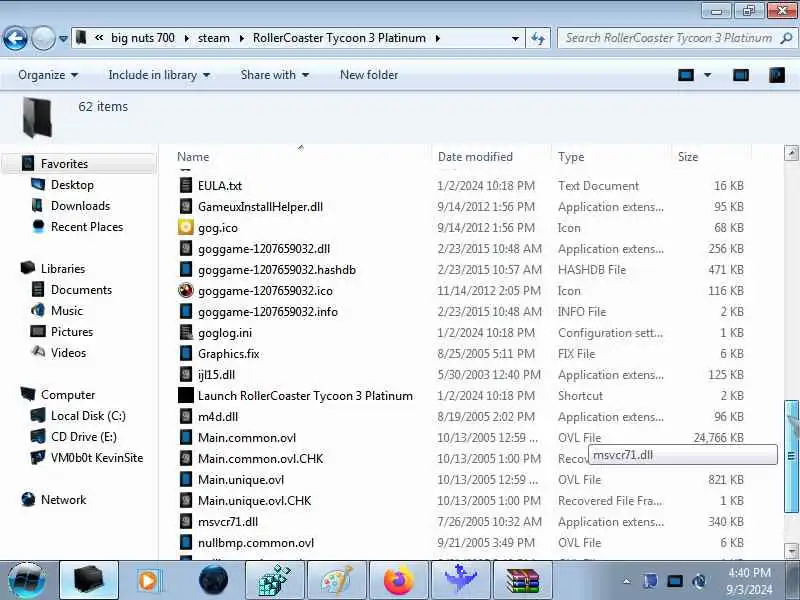Open Paint palette icon on taskbar
The image size is (800, 600).
[x=337, y=580]
